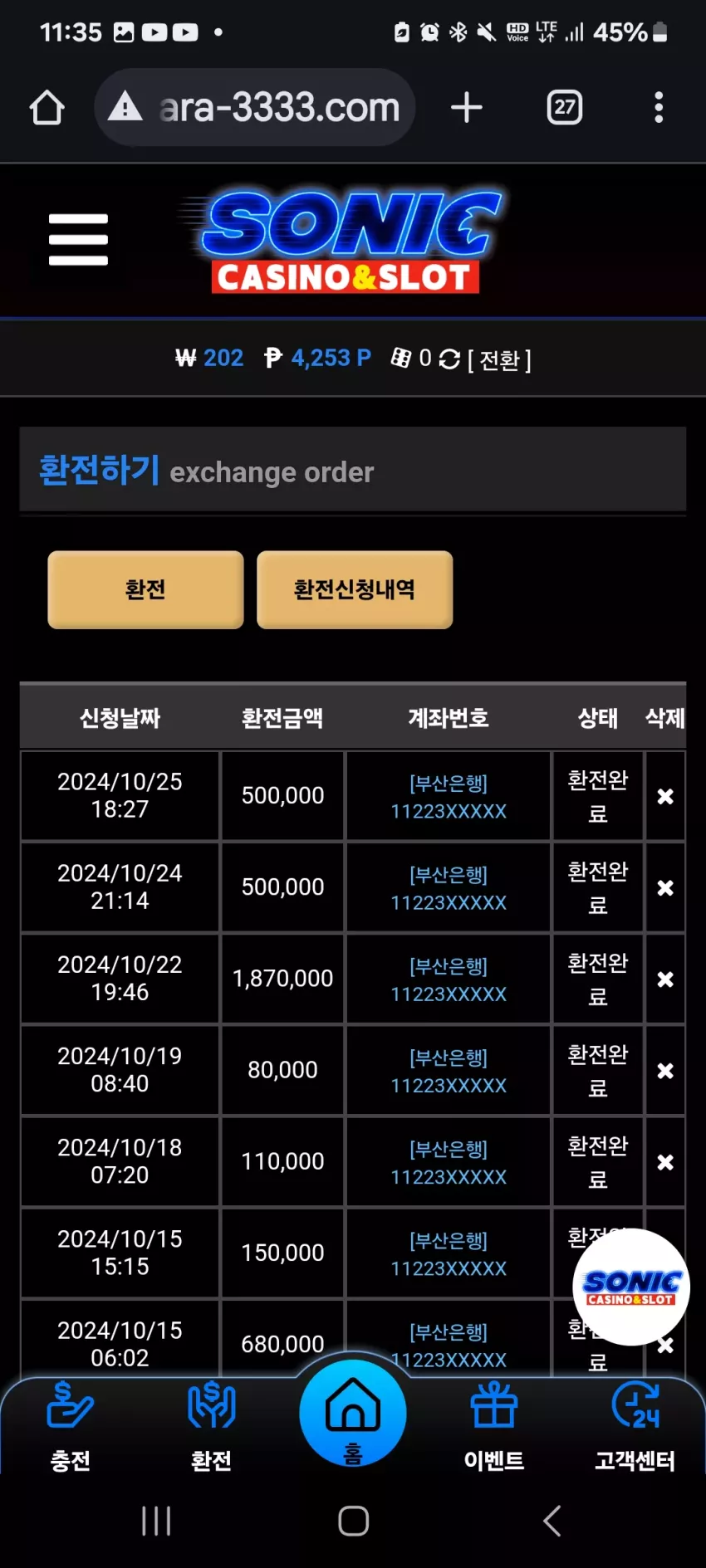Tap the ara-3333.com address bar
Screen dimensions: 706x1568
[x=255, y=107]
